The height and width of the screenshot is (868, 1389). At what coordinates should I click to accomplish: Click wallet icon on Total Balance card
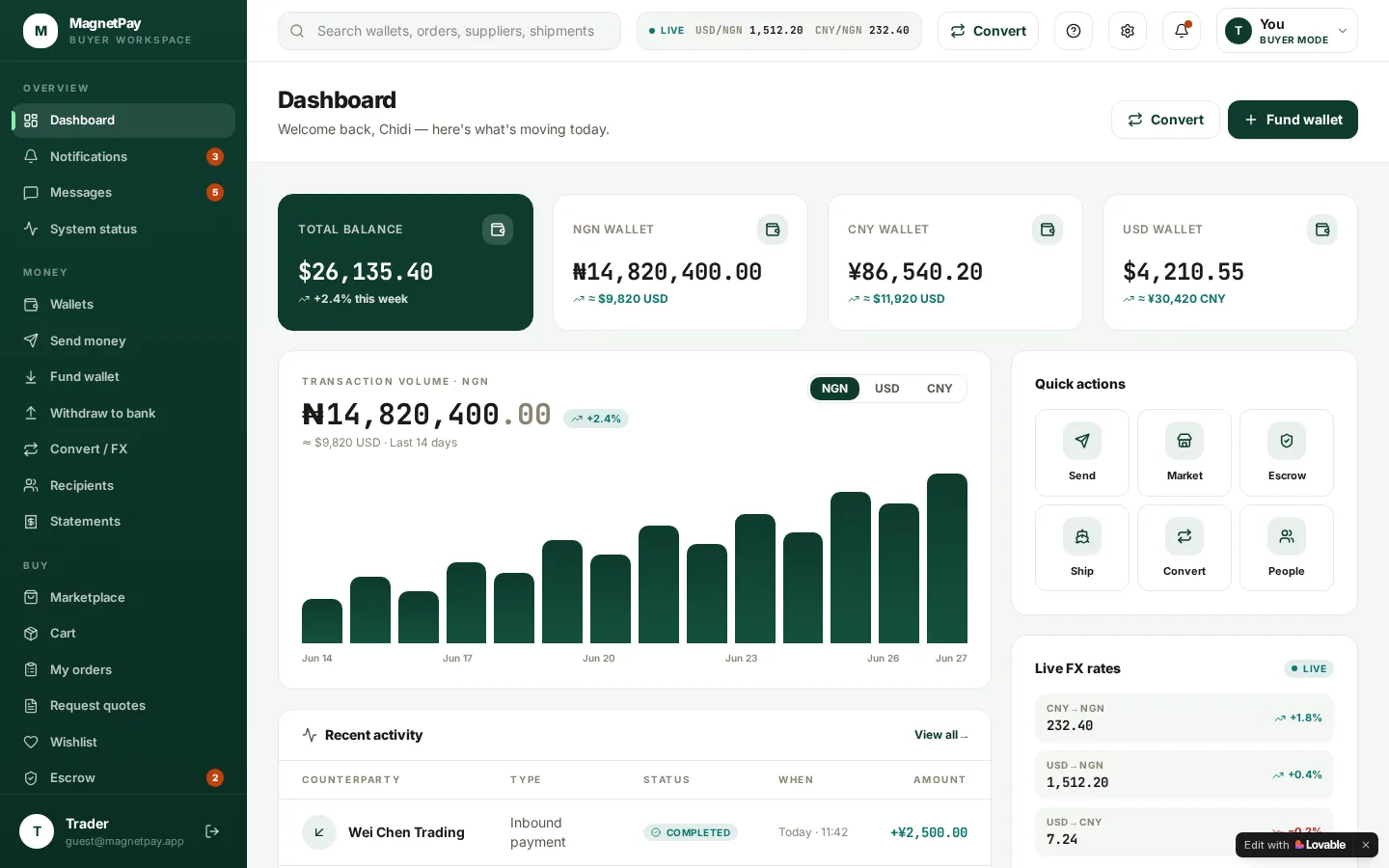point(498,230)
